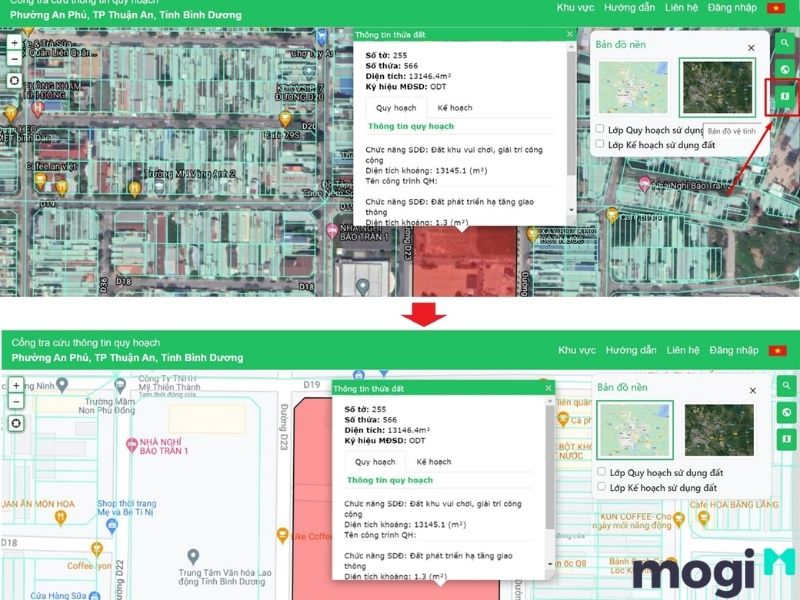
Task: Click the search icon in the lower map sidebar
Action: coord(787,386)
